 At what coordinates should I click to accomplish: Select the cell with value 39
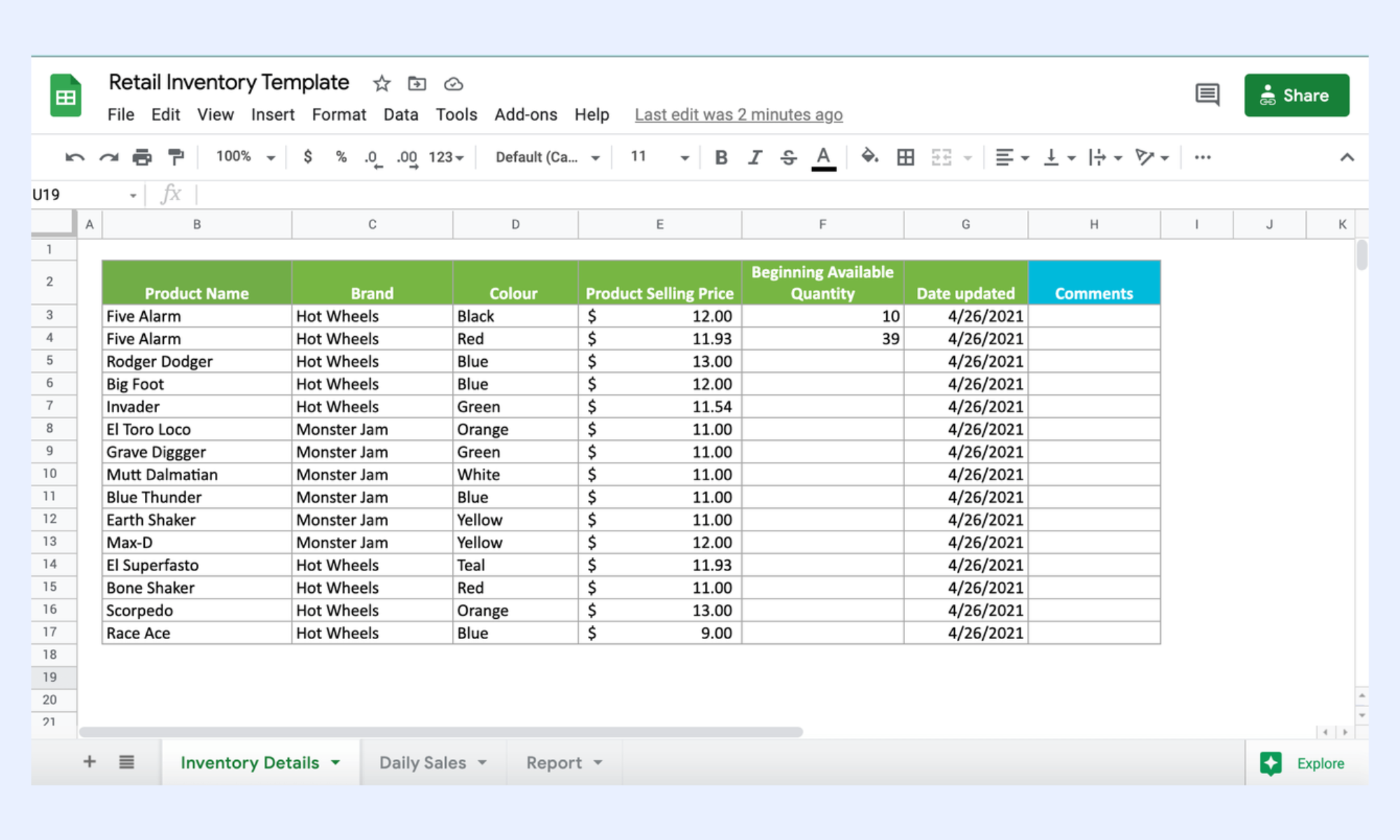point(822,339)
